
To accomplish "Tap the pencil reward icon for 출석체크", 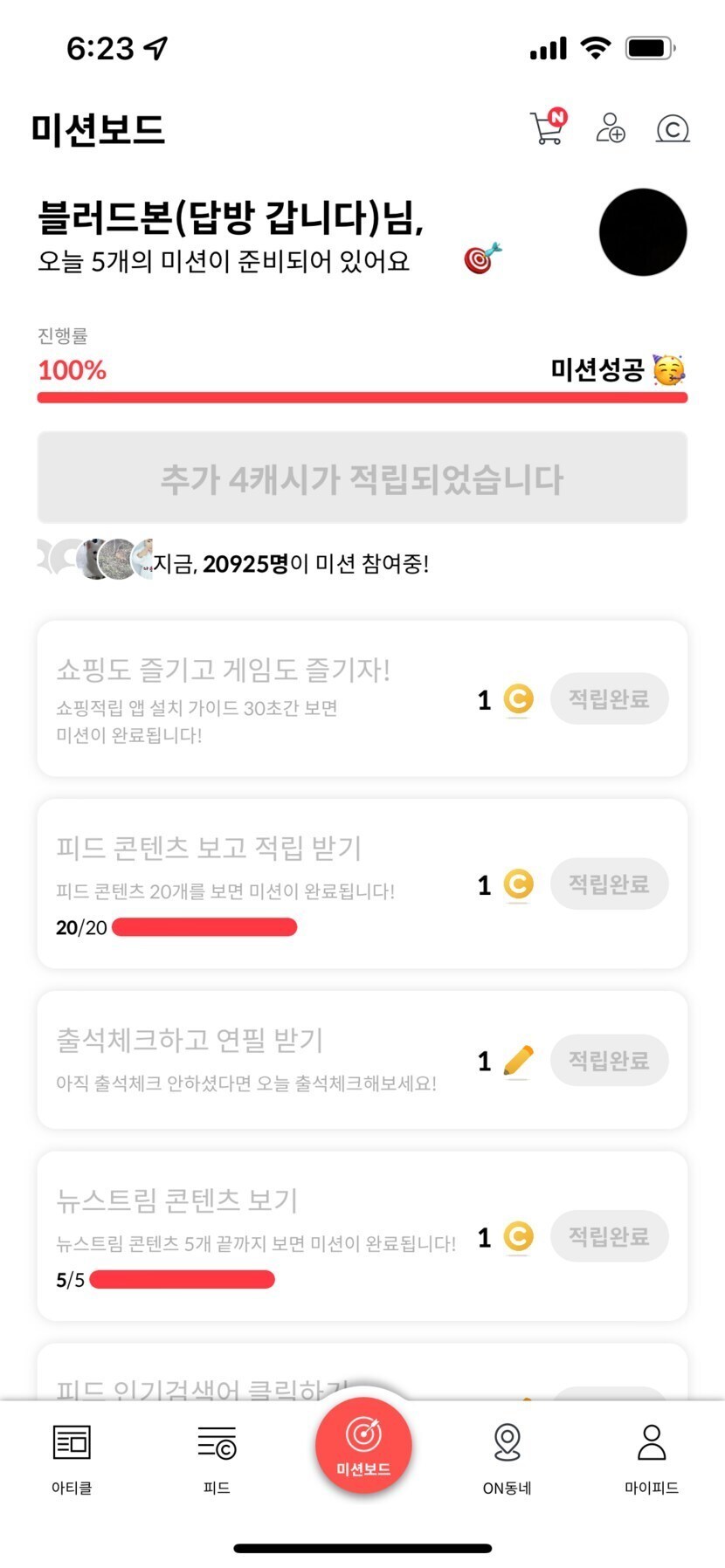I will pyautogui.click(x=518, y=1060).
